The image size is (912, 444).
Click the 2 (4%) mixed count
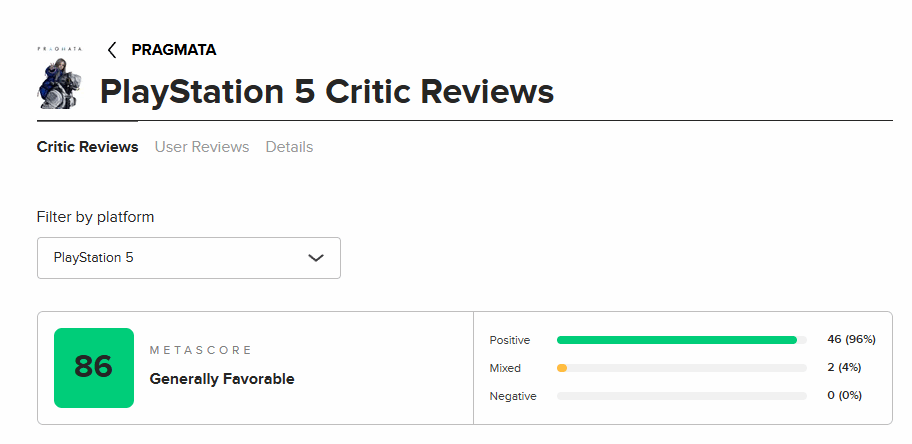point(844,367)
